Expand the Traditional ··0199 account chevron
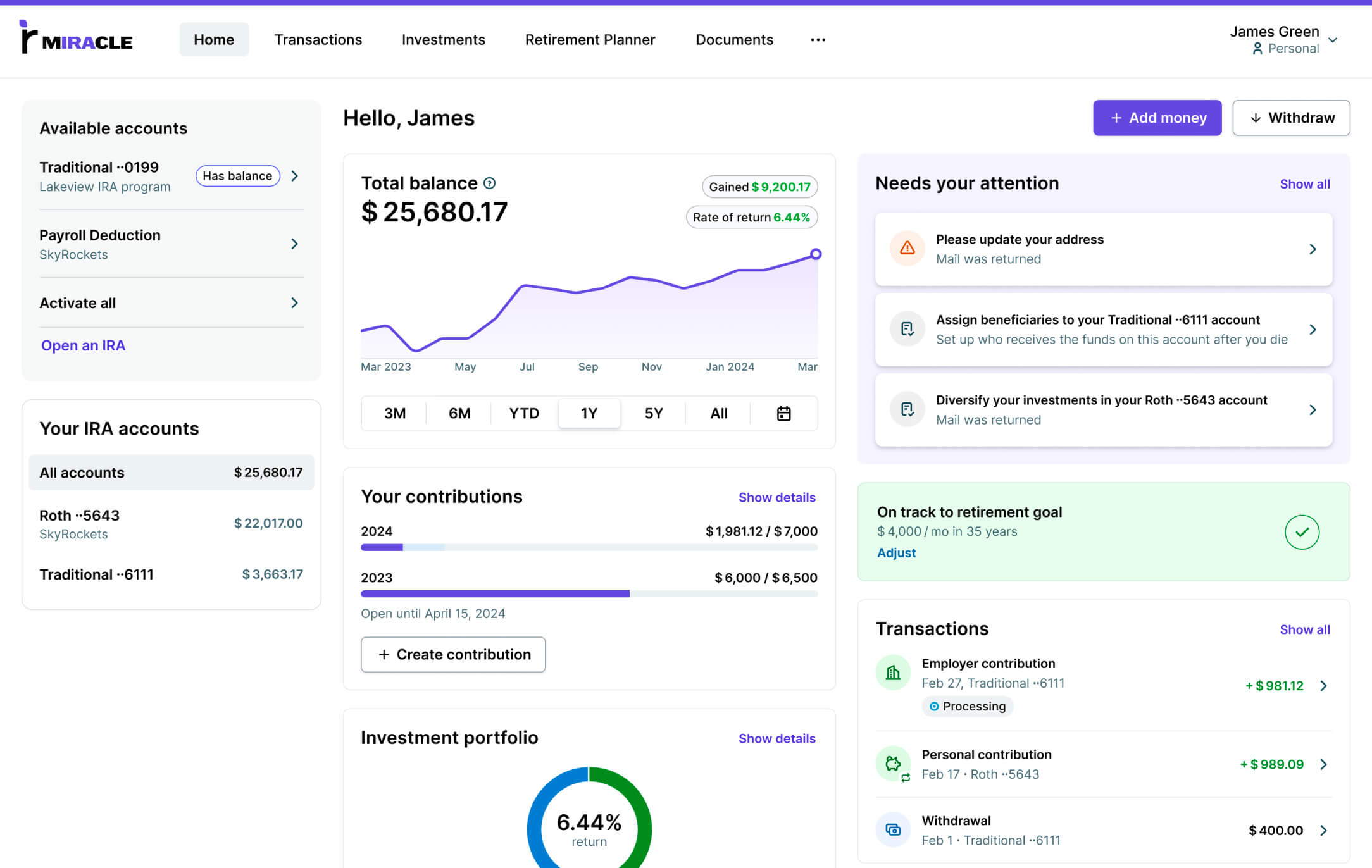Viewport: 1372px width, 868px height. click(x=294, y=176)
